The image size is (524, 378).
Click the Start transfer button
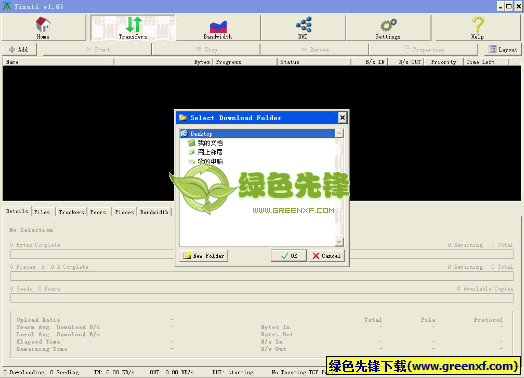pos(97,49)
